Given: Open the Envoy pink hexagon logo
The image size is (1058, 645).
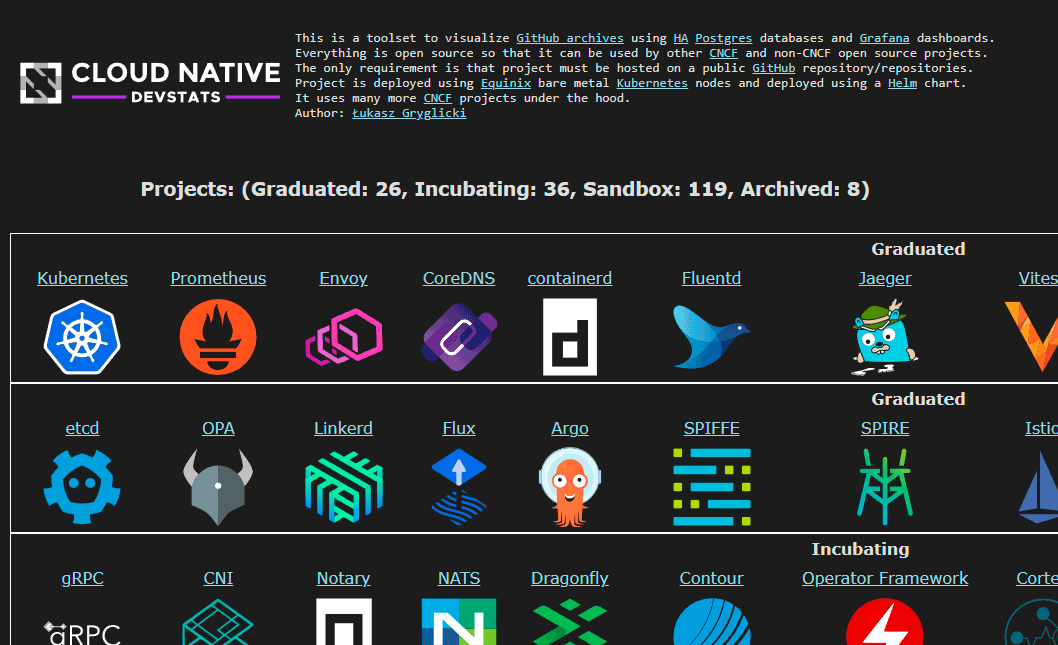Looking at the screenshot, I should [x=343, y=337].
